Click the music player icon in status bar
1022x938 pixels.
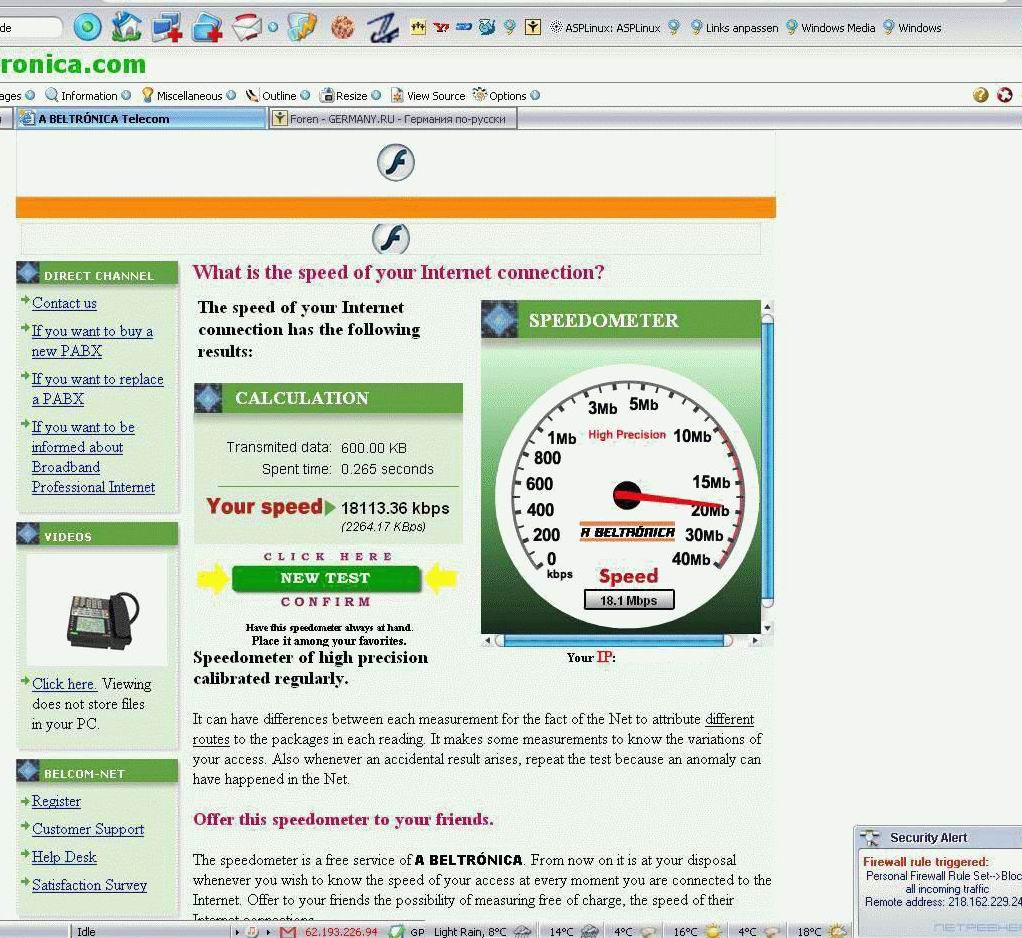[252, 931]
